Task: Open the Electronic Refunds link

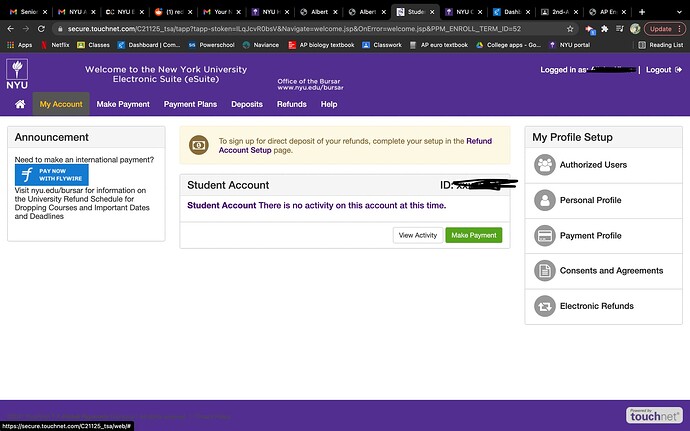Action: [597, 306]
